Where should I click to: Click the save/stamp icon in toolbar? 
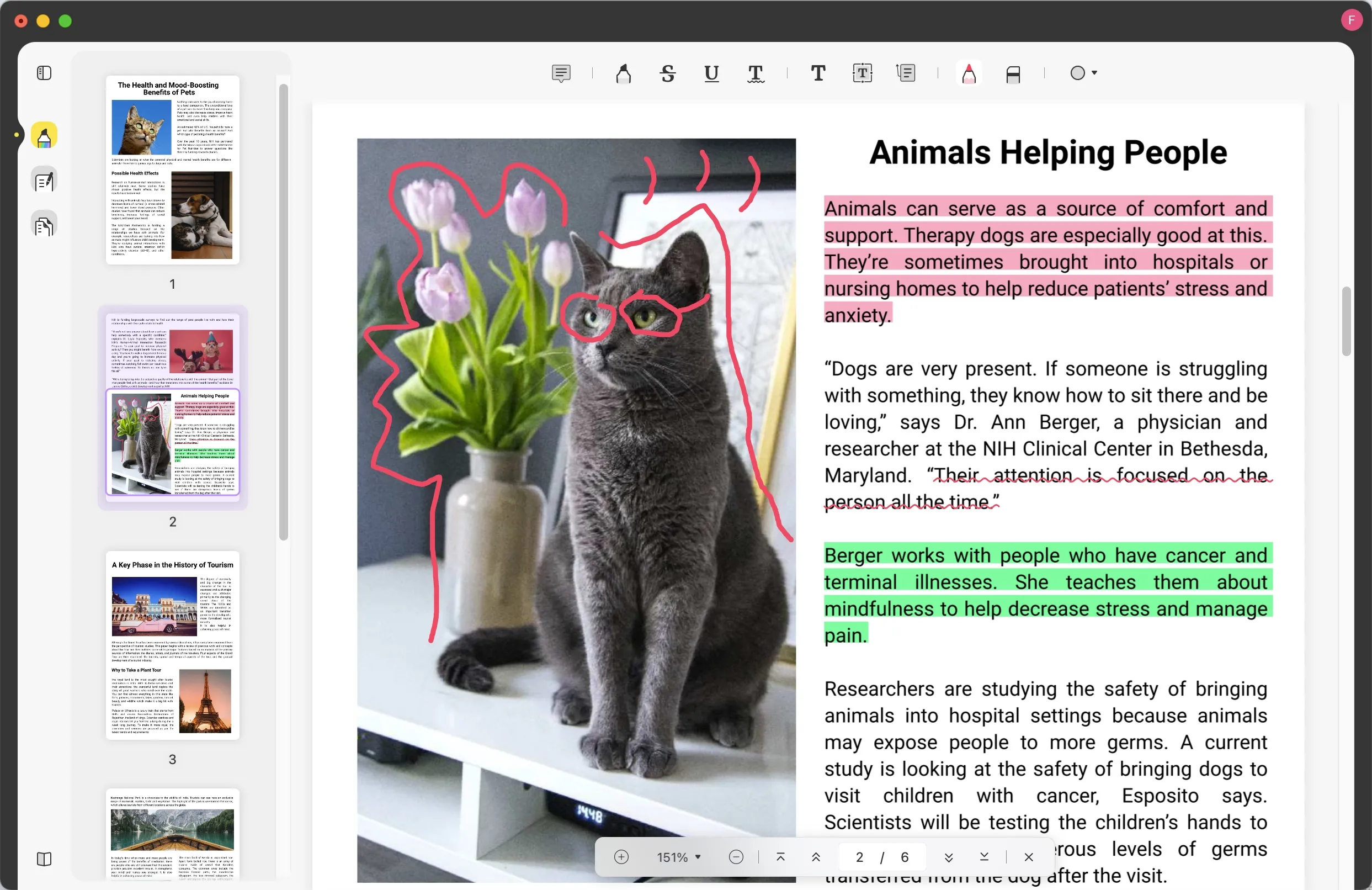1013,73
